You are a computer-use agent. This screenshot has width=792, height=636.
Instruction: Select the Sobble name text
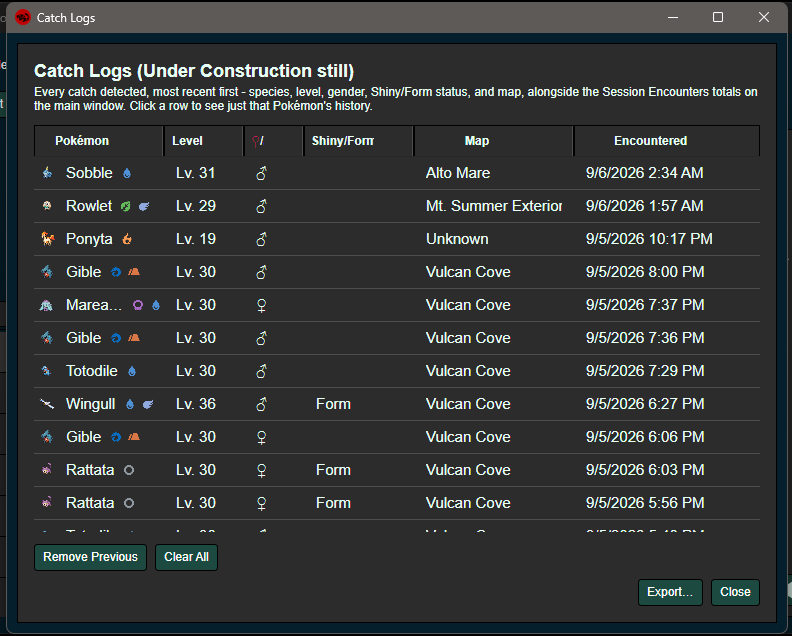tap(89, 173)
